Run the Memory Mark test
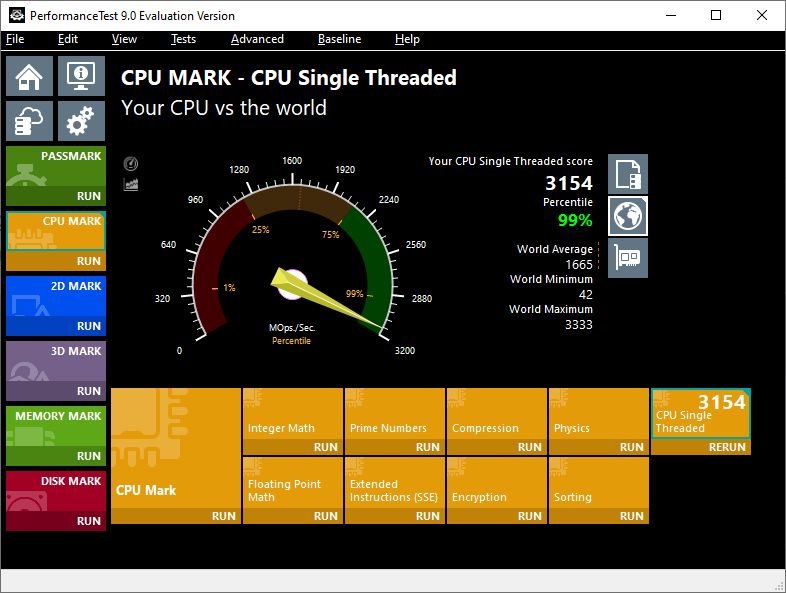Screen dimensions: 786x593 tap(56, 456)
